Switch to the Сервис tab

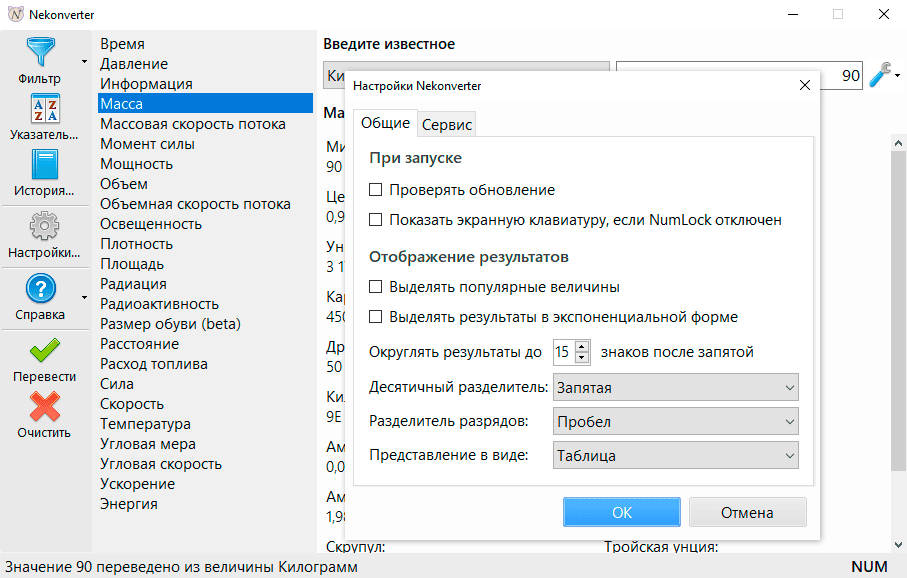tap(447, 124)
